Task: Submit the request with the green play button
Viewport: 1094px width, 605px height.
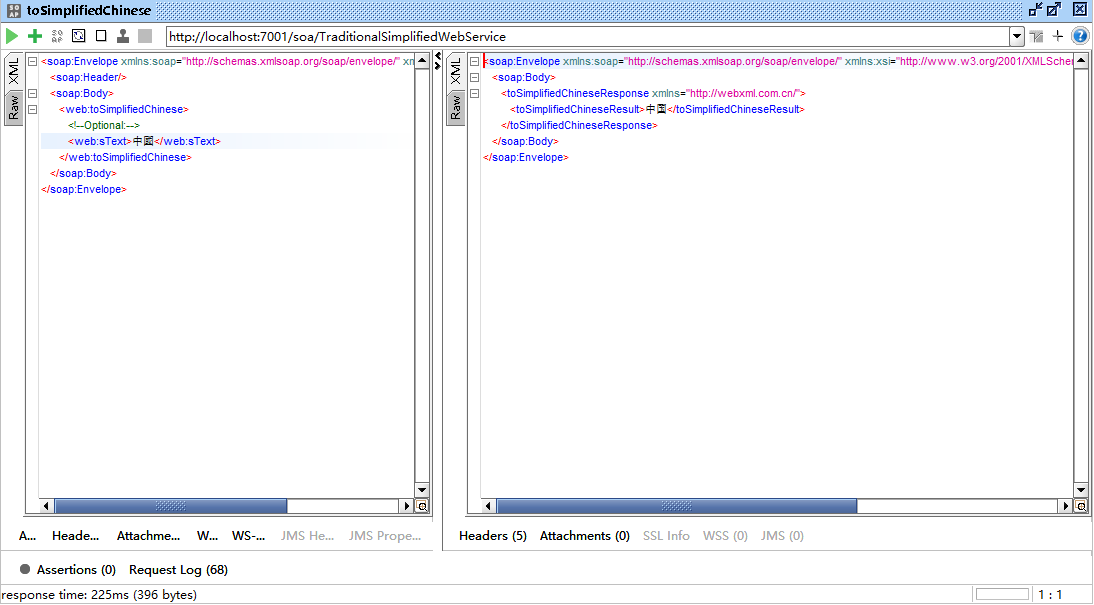Action: coord(12,36)
